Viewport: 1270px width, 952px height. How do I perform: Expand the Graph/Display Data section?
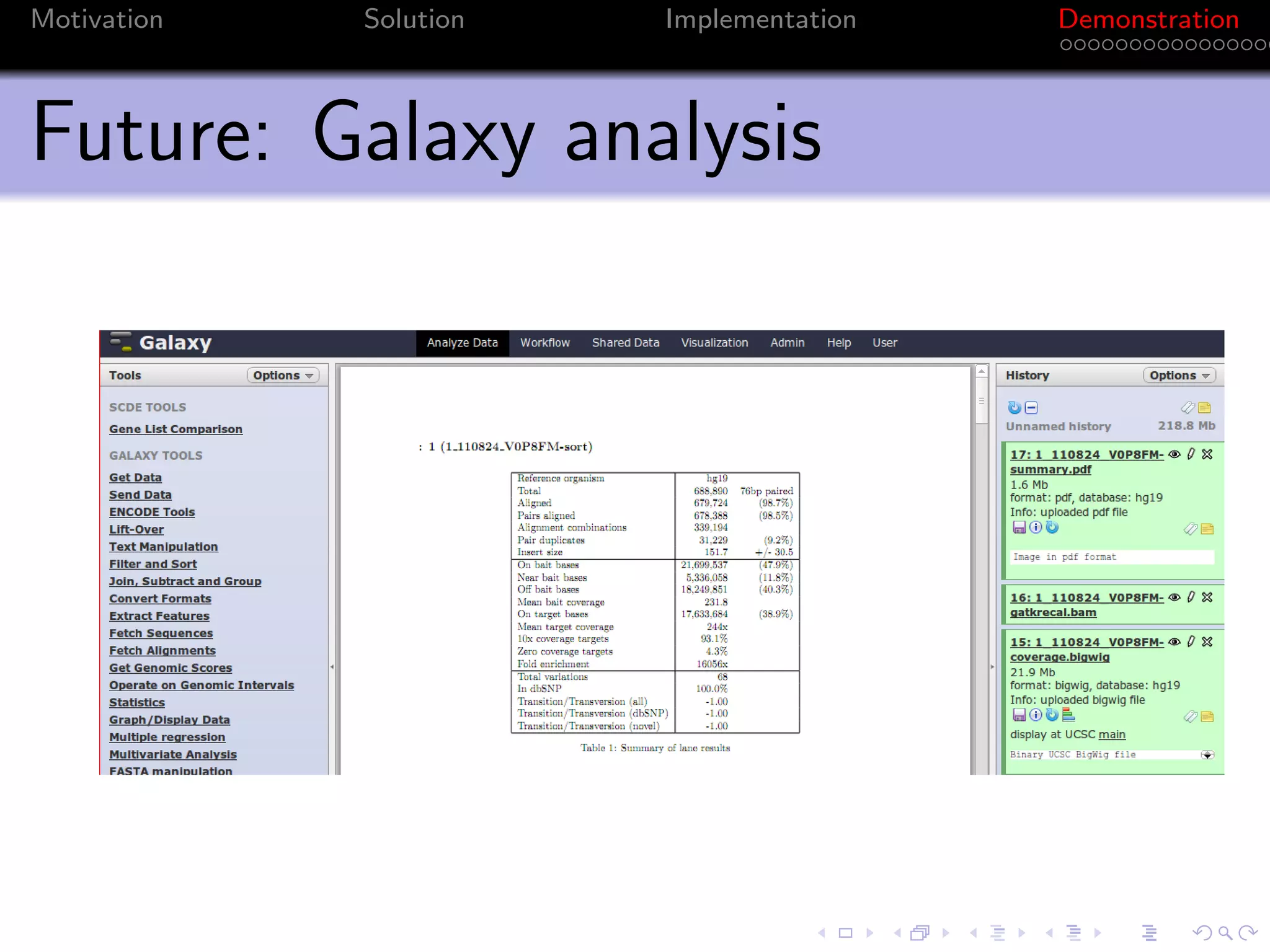(x=170, y=720)
